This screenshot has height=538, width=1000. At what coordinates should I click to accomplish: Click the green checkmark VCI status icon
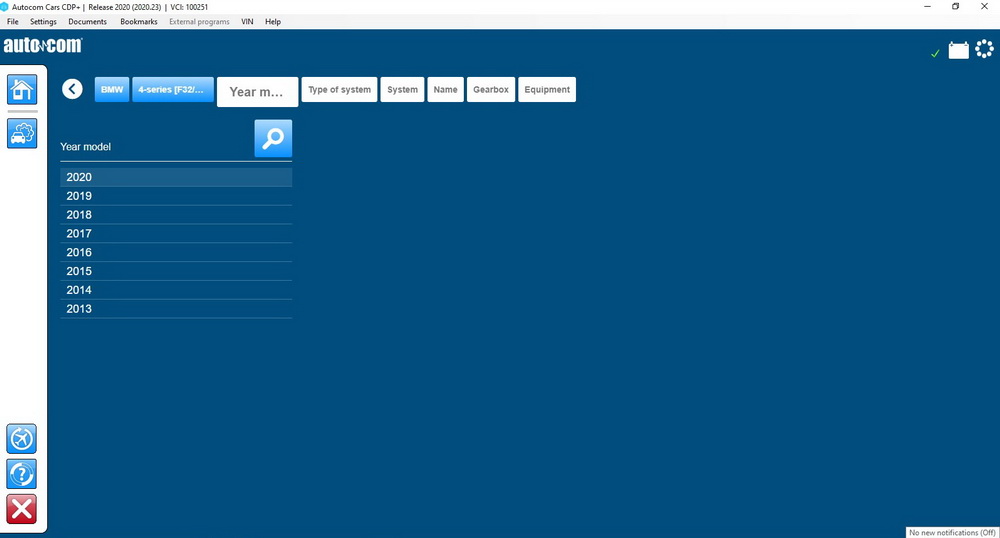pos(935,53)
